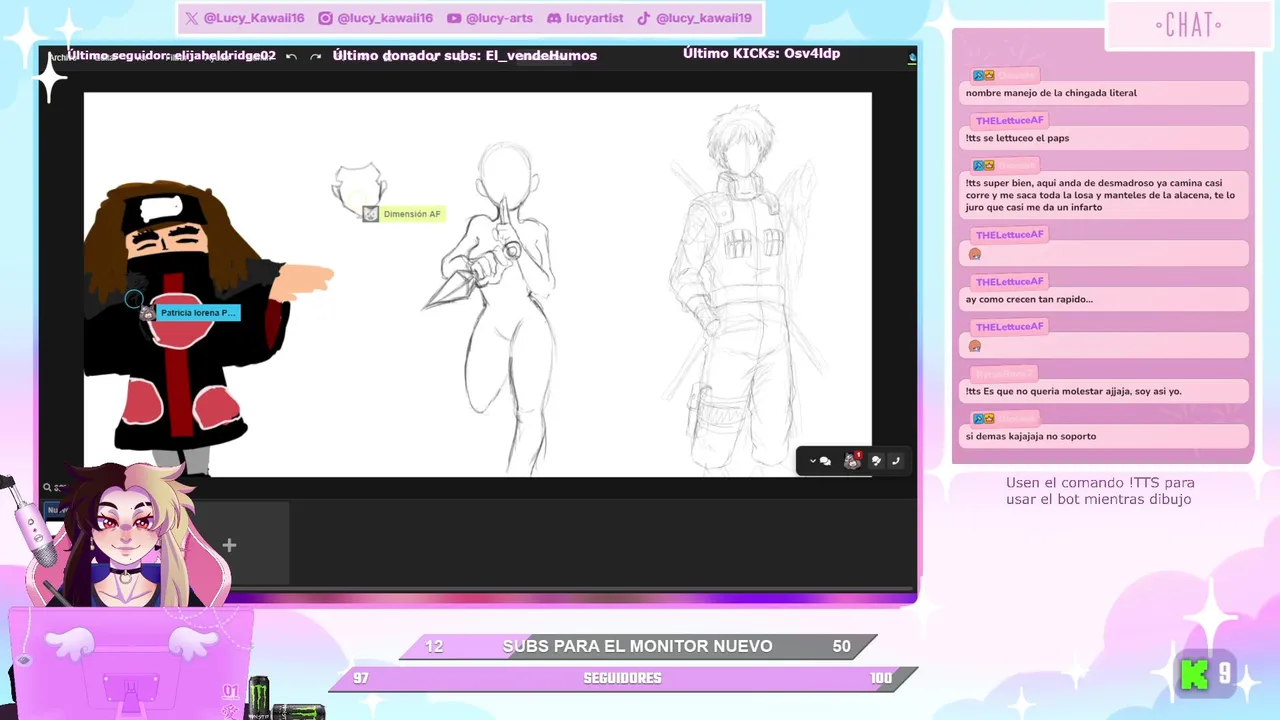This screenshot has height=720, width=1280.
Task: Click the Twitter bird icon in social bar
Action: 192,18
